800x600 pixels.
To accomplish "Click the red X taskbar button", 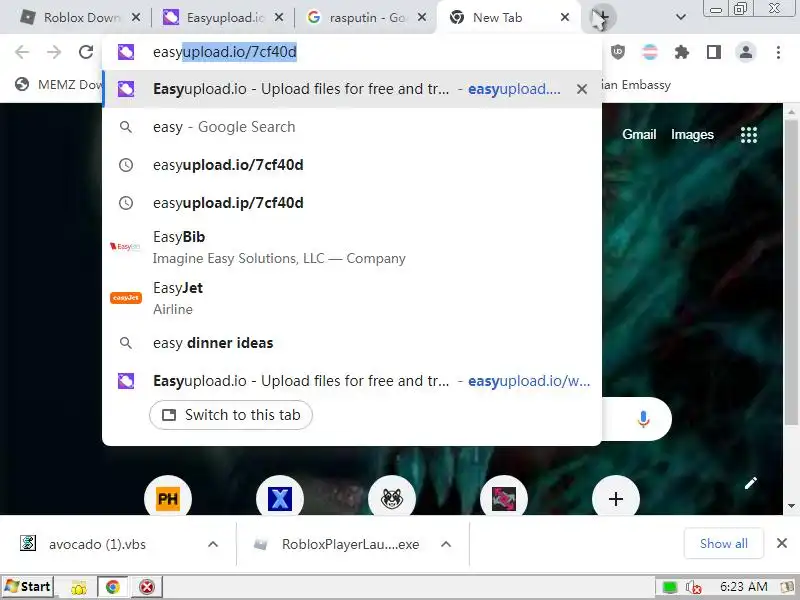I will coord(147,587).
